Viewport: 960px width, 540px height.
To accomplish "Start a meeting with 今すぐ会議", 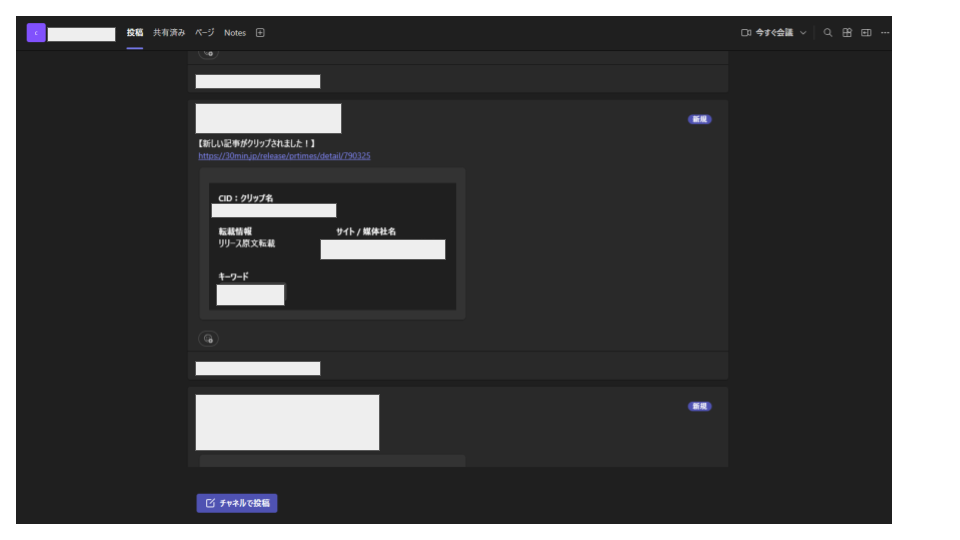I will [774, 32].
